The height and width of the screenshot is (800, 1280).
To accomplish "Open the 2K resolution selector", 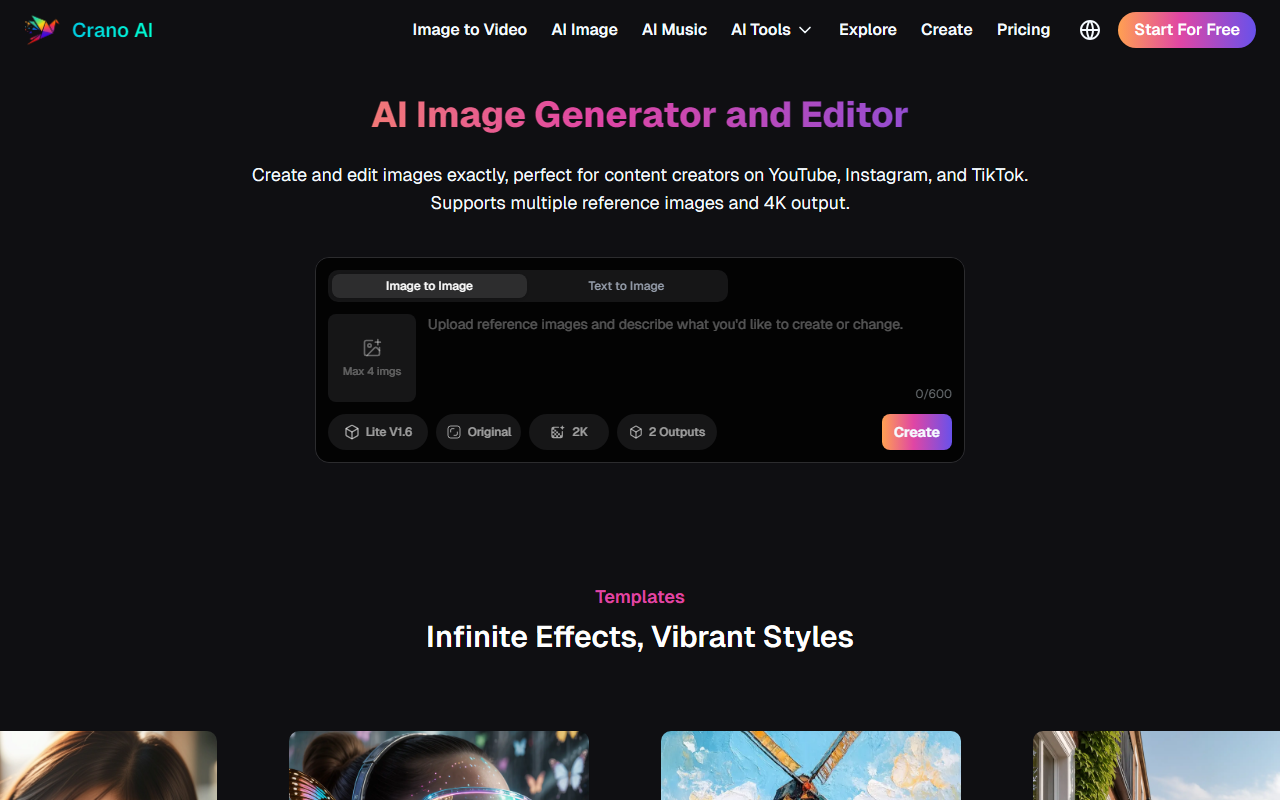I will click(569, 432).
